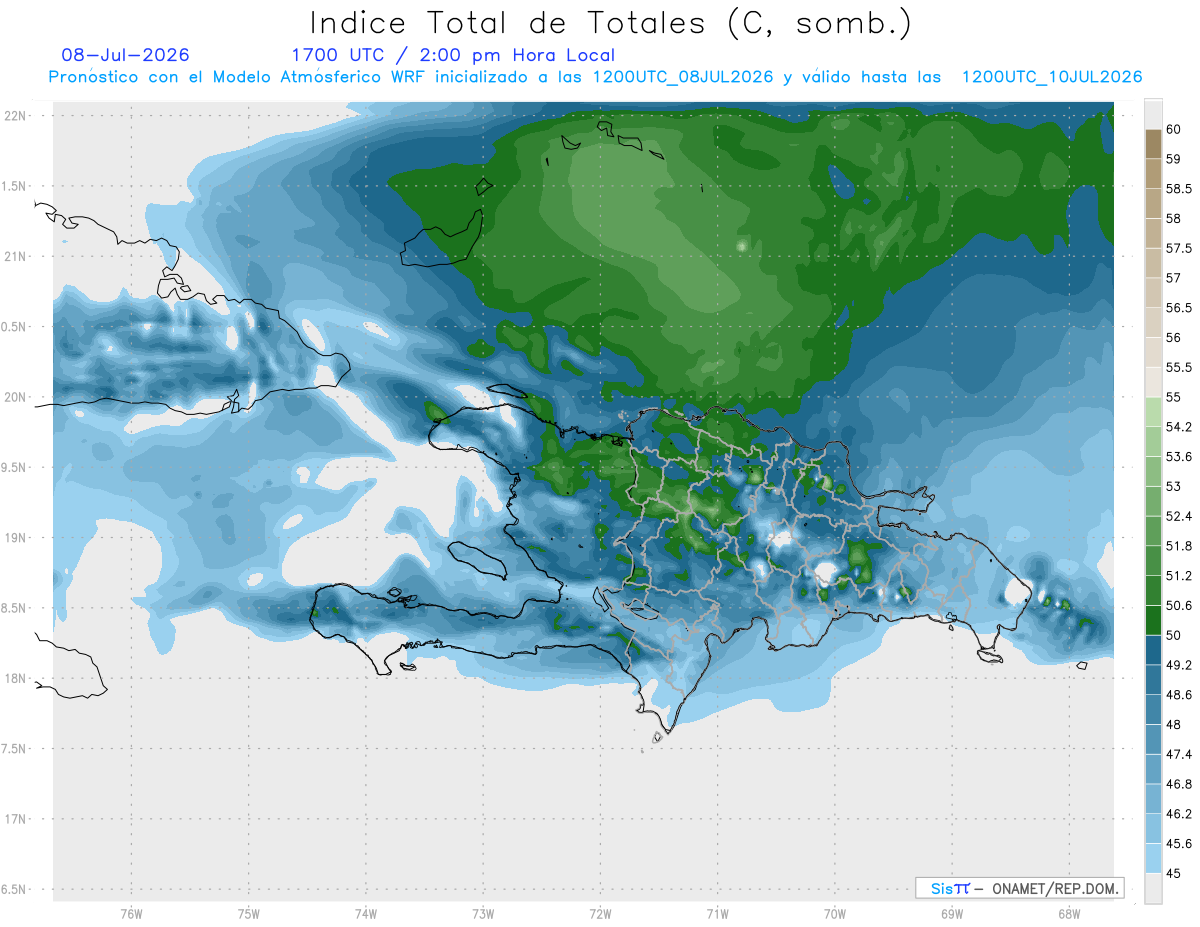The image size is (1200, 927).
Task: Click the "18N" latitude label
Action: (15, 678)
